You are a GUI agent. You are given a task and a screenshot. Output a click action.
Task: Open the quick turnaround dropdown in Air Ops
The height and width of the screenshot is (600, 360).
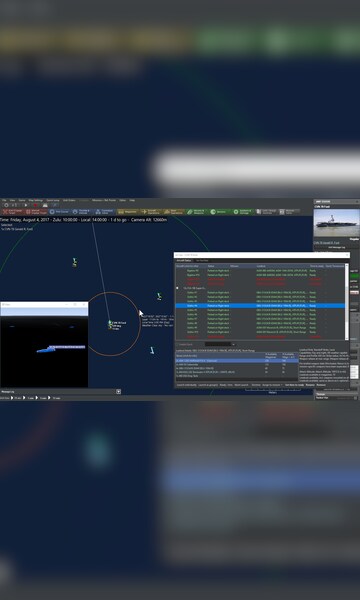220,344
